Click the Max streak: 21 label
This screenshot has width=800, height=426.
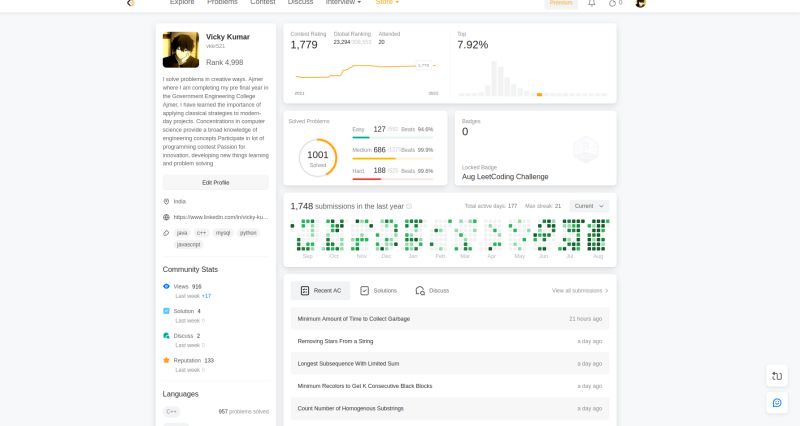pyautogui.click(x=543, y=206)
